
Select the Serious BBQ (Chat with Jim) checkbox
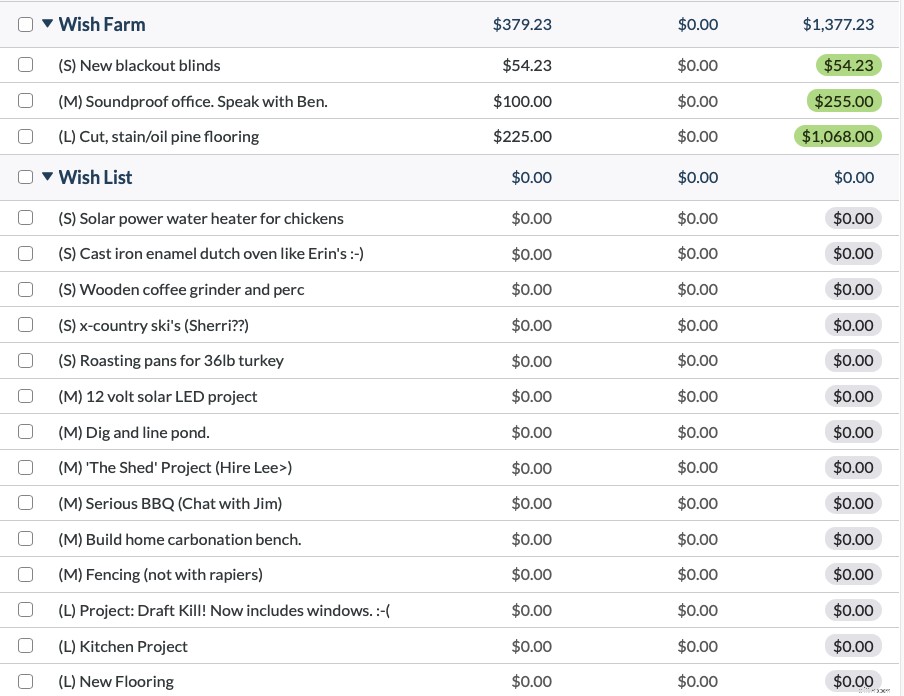25,503
